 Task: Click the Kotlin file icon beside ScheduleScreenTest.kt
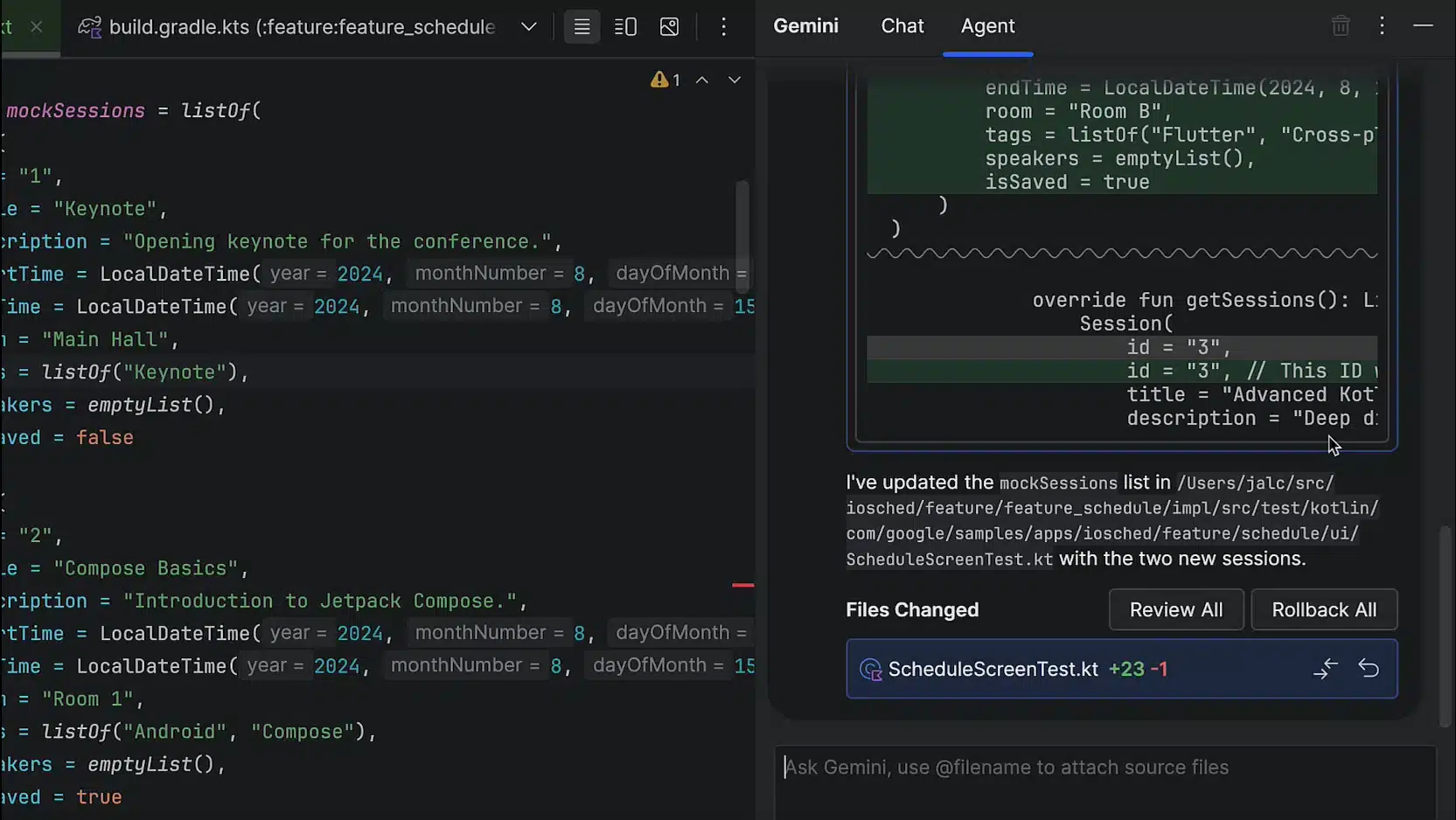click(x=870, y=670)
